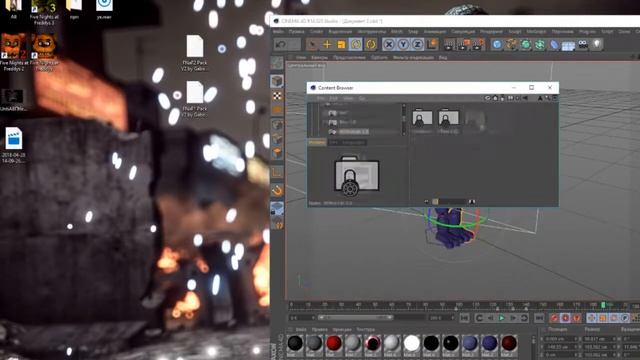Toggle Enable Axis mode in sidebar
Screen dimensions: 640x360
point(277,172)
